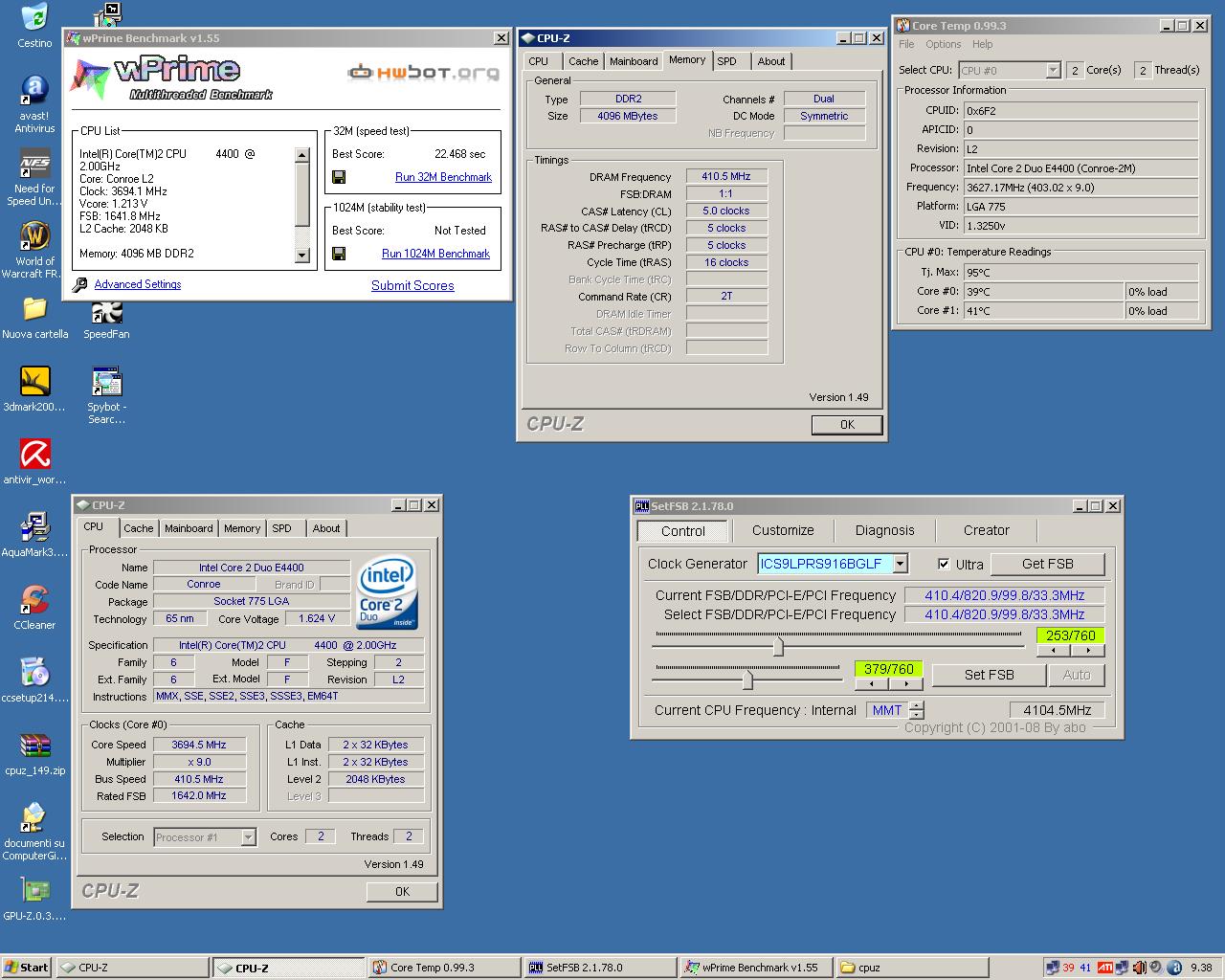Screen dimensions: 1225x980
Task: Open World of Warcraft desktop icon
Action: click(x=34, y=251)
